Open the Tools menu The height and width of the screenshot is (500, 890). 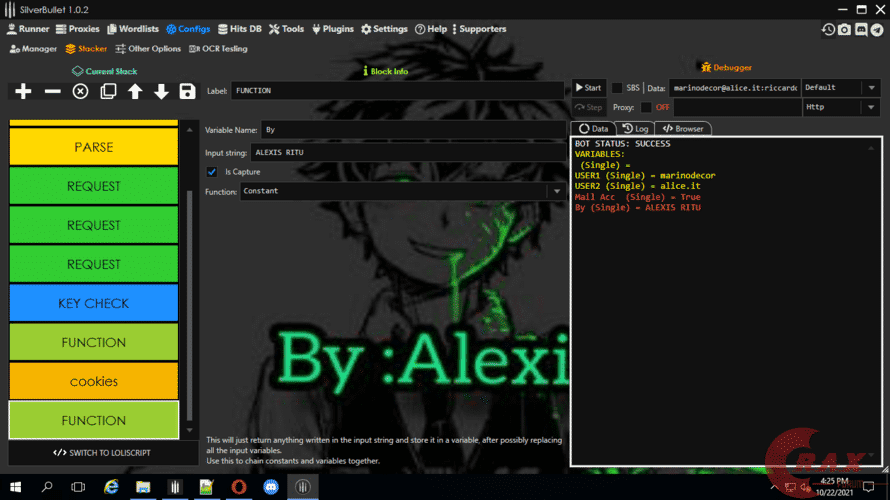pyautogui.click(x=287, y=29)
